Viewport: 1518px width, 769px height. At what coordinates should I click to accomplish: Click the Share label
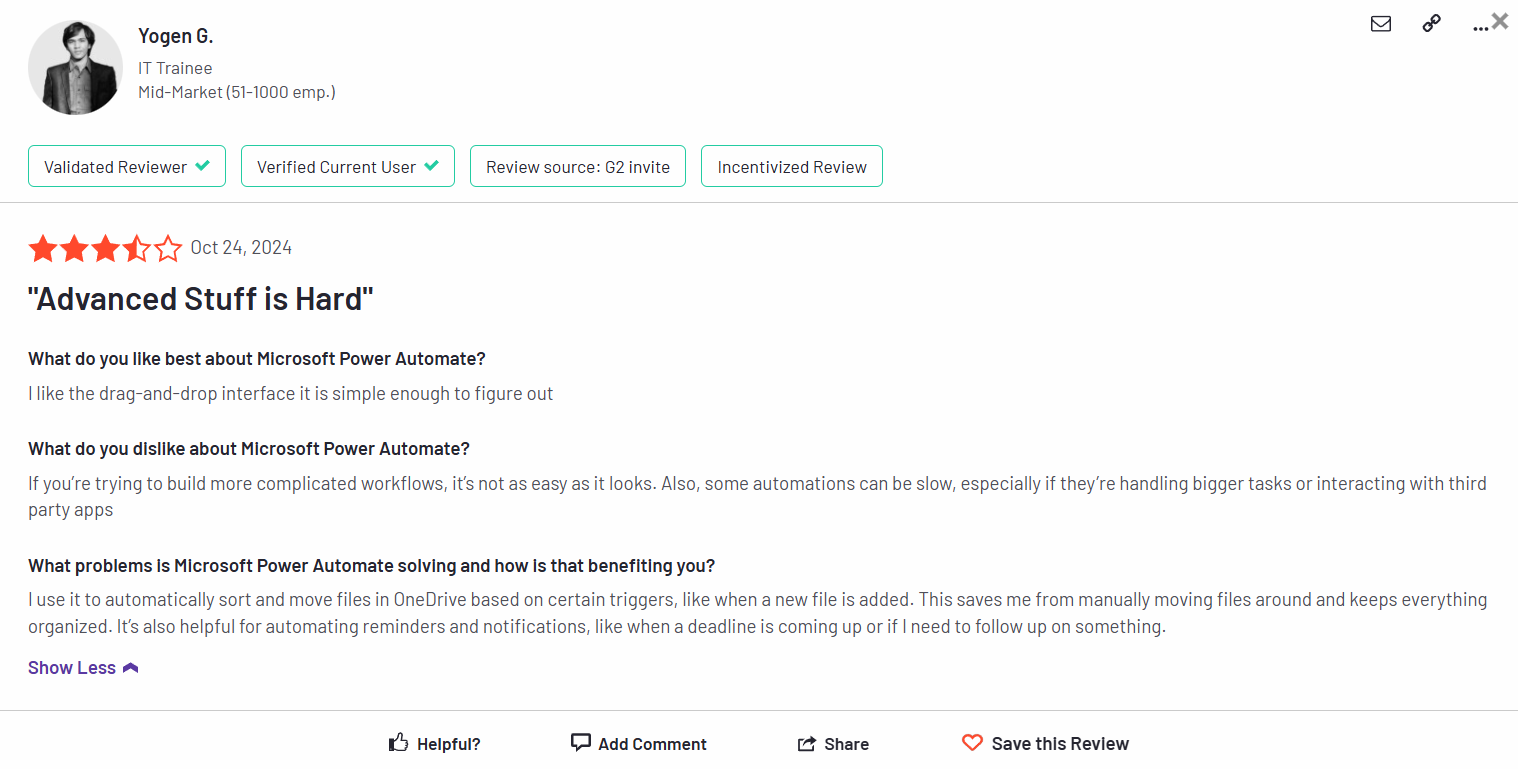coord(847,744)
